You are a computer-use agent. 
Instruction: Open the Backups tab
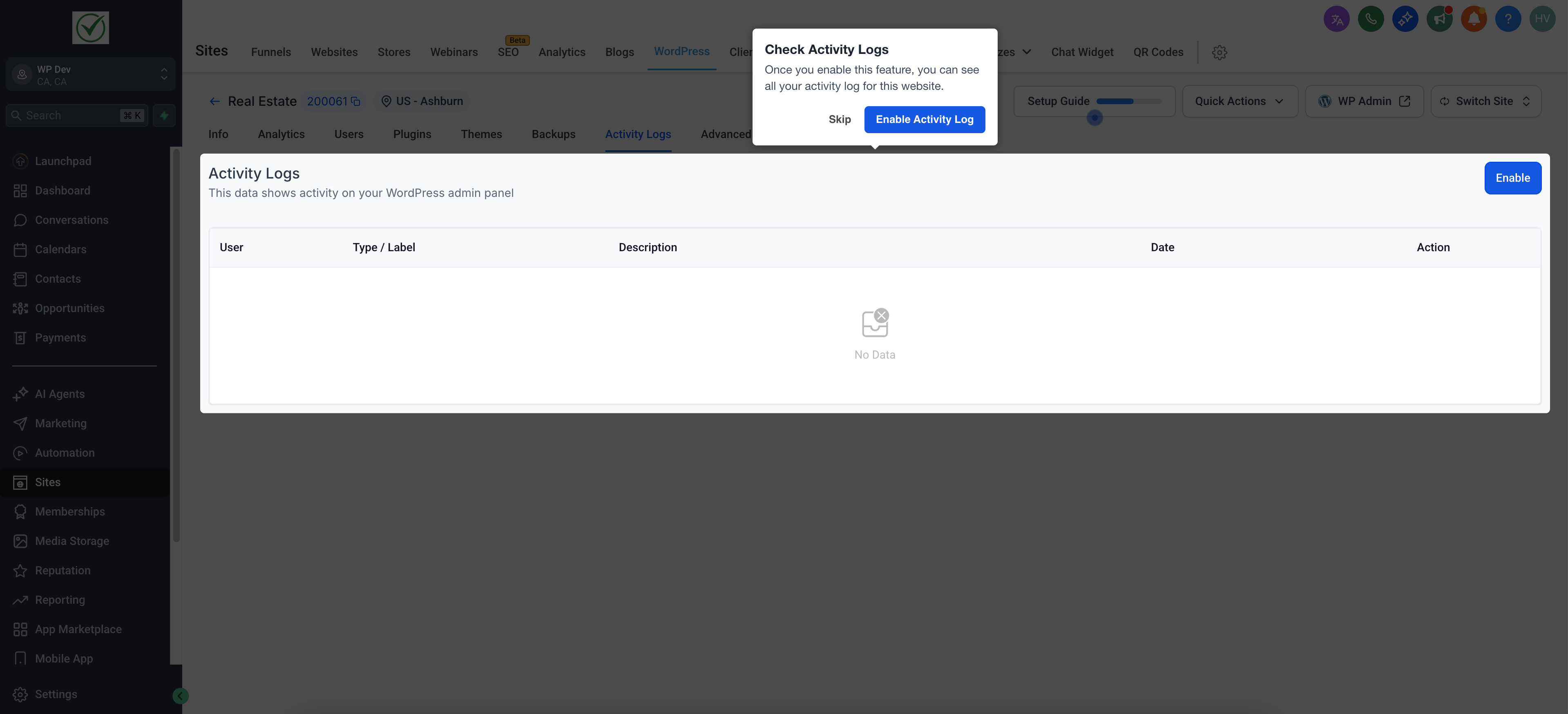pos(553,134)
